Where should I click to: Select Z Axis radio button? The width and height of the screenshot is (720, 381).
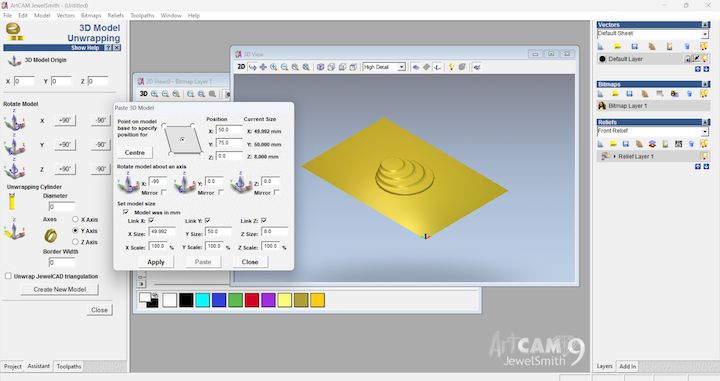75,241
